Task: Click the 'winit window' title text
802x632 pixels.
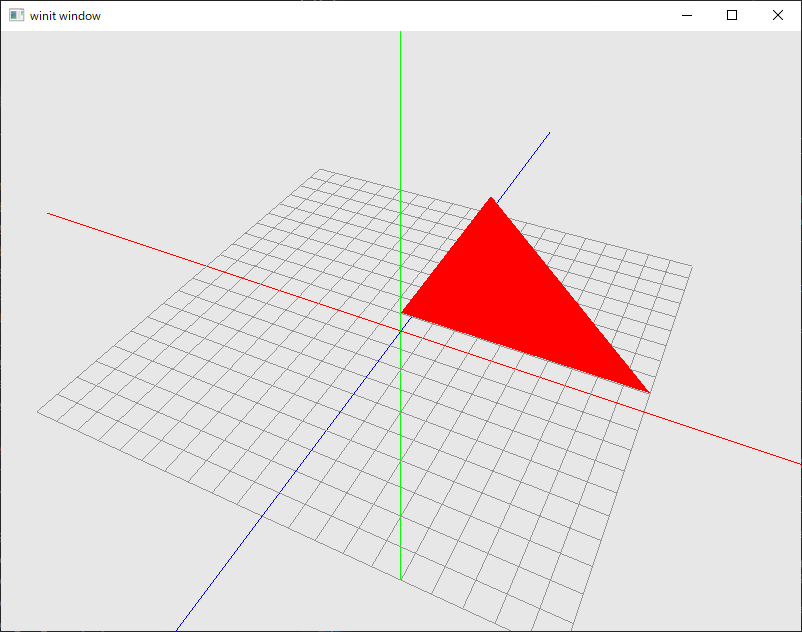Action: point(65,16)
